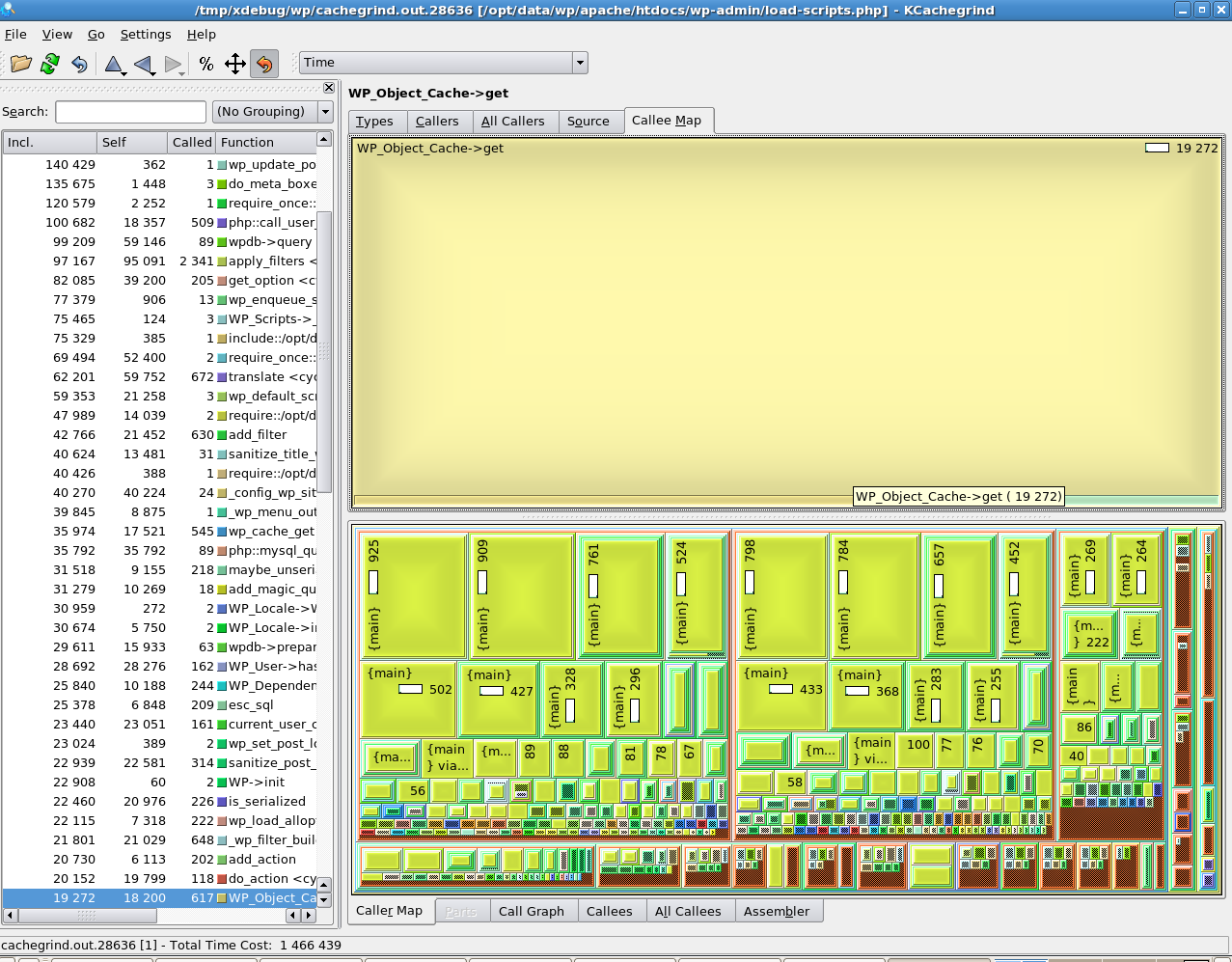Click the blue Undo arrow icon in the toolbar

coord(79,64)
